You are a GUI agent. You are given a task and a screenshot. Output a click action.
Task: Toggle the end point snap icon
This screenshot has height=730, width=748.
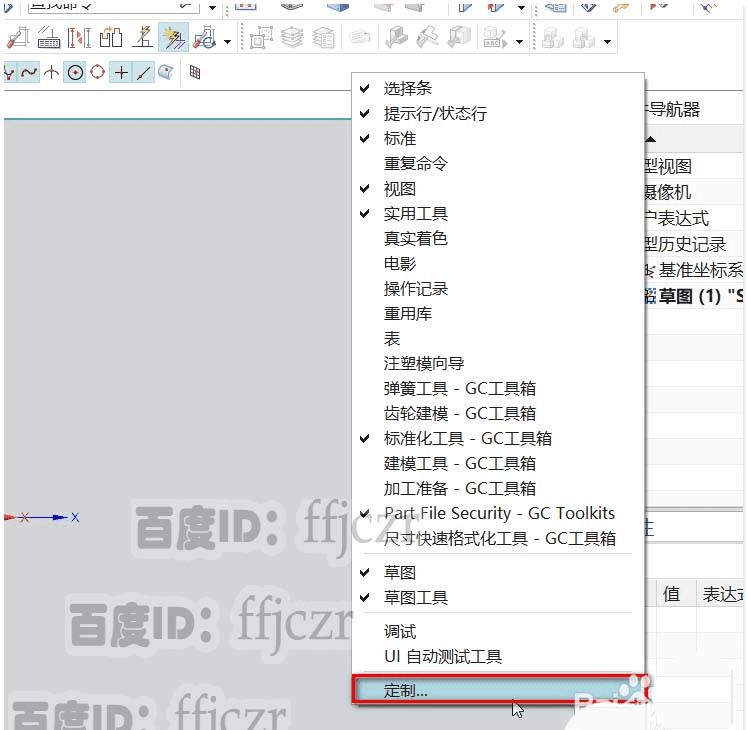(x=10, y=73)
